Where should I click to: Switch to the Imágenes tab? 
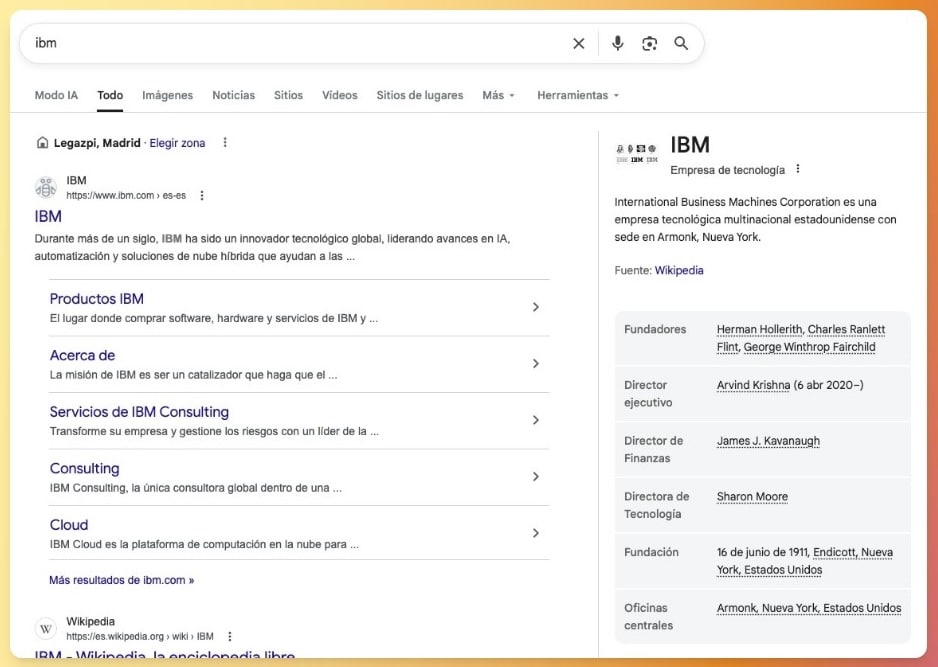(x=168, y=95)
